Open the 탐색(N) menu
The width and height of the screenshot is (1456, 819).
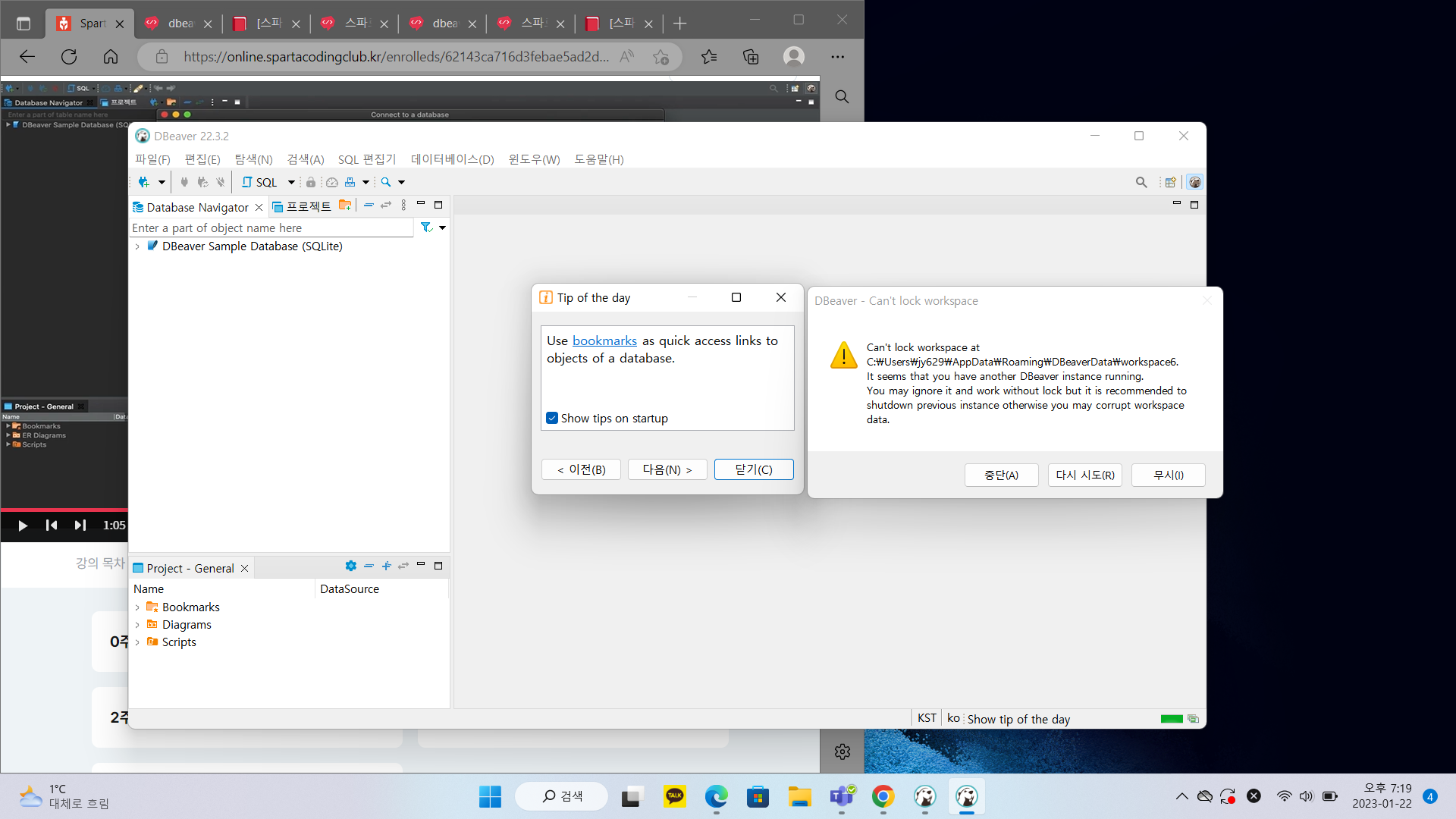click(x=253, y=159)
